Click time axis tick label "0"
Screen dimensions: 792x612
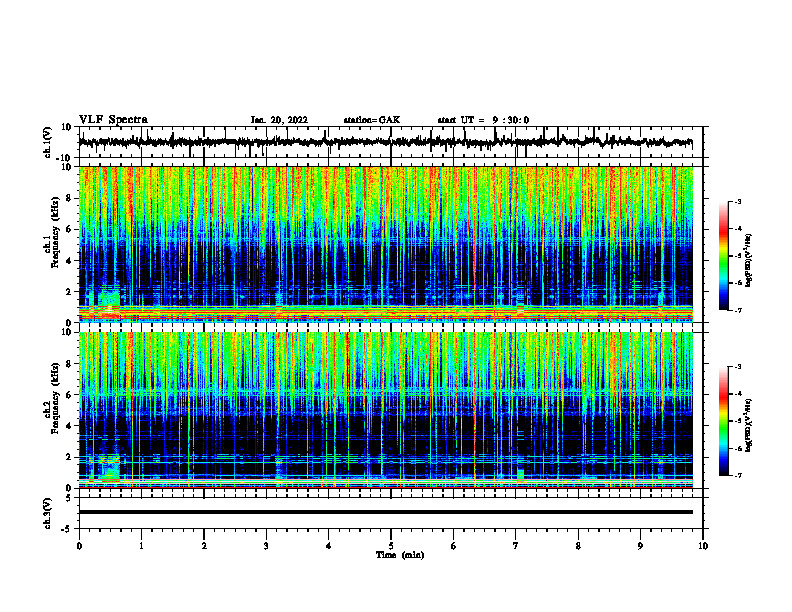pos(79,546)
